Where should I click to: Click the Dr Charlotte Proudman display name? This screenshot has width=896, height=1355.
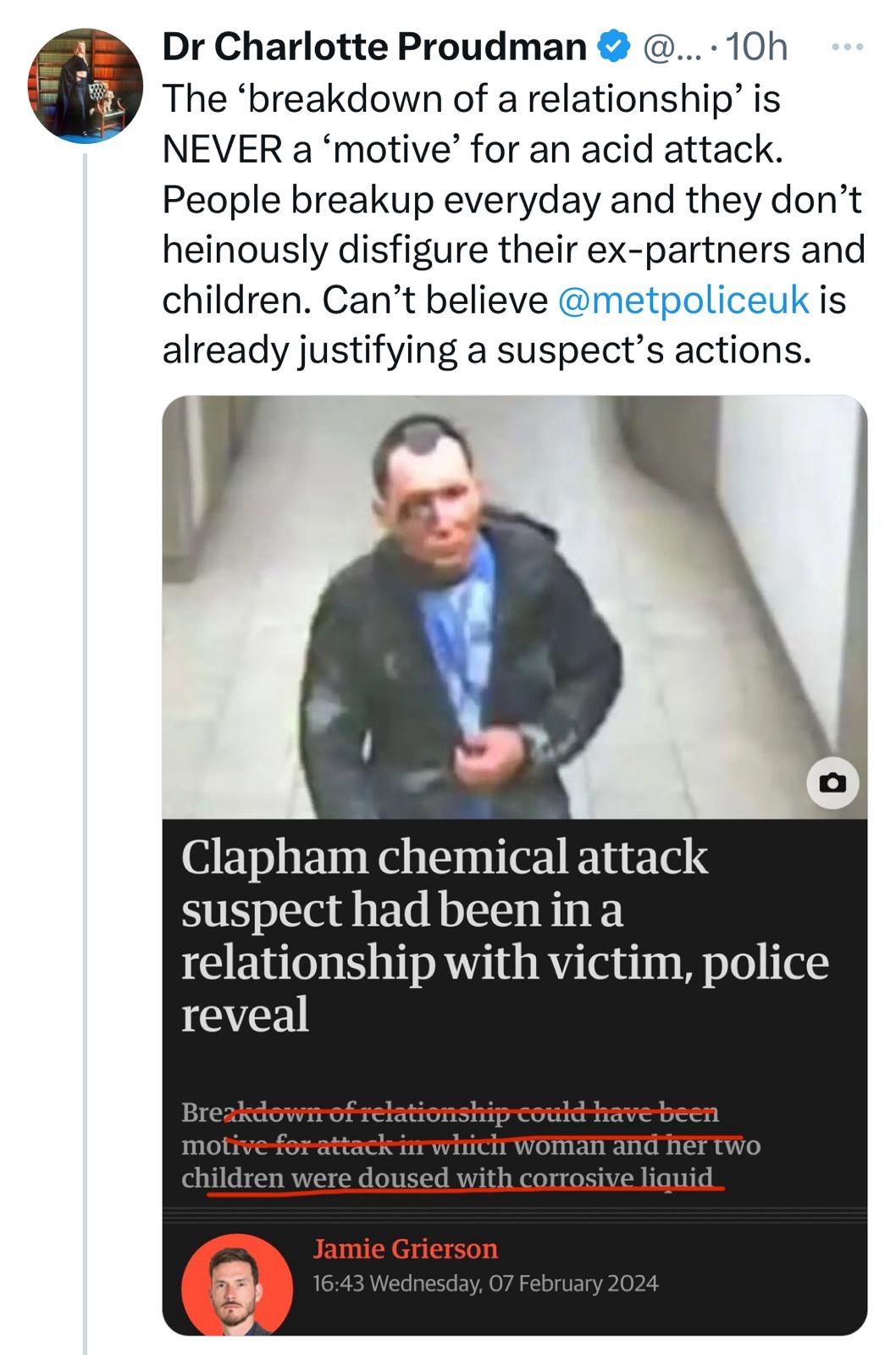(x=374, y=47)
